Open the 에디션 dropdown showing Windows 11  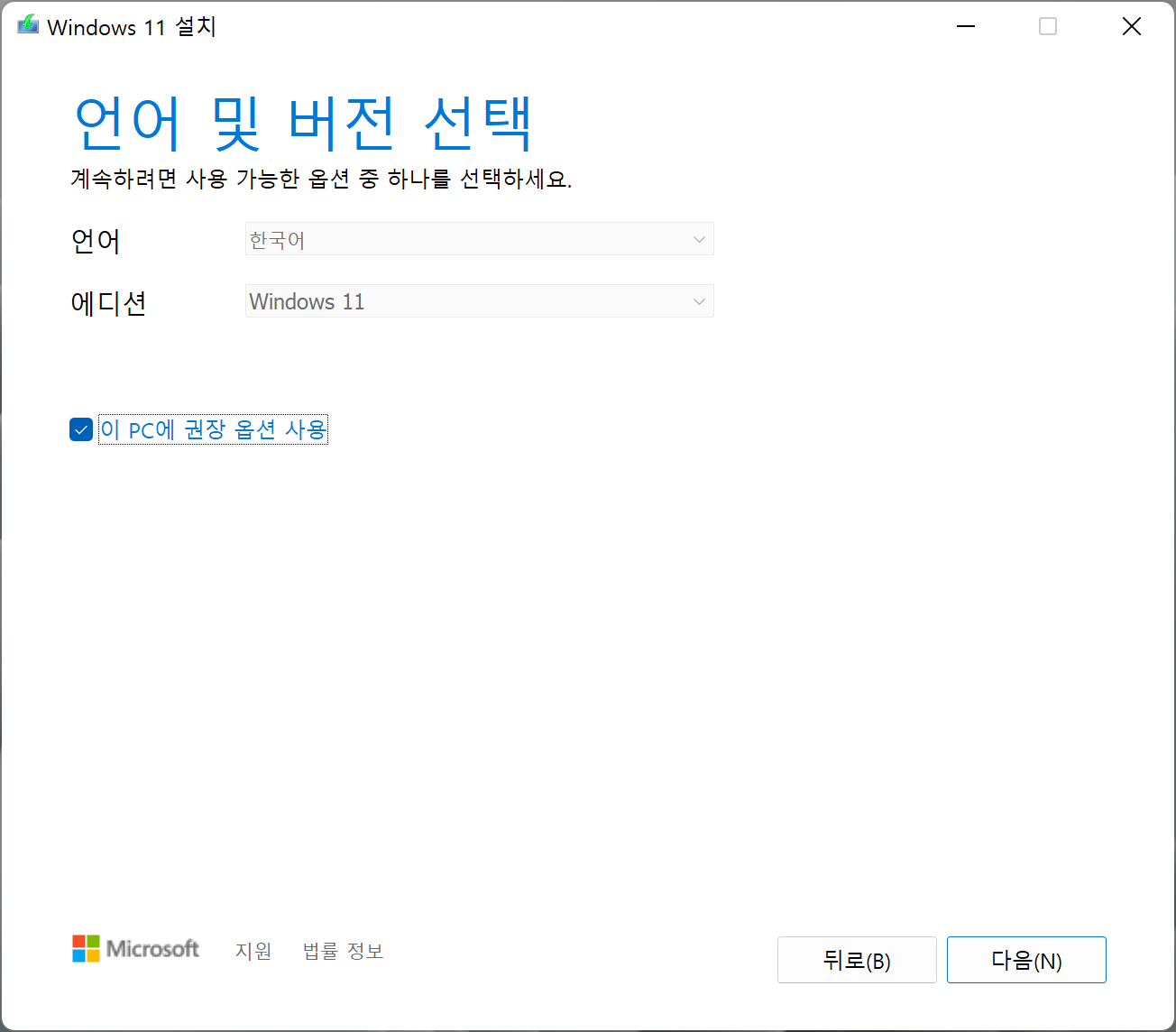click(x=479, y=301)
